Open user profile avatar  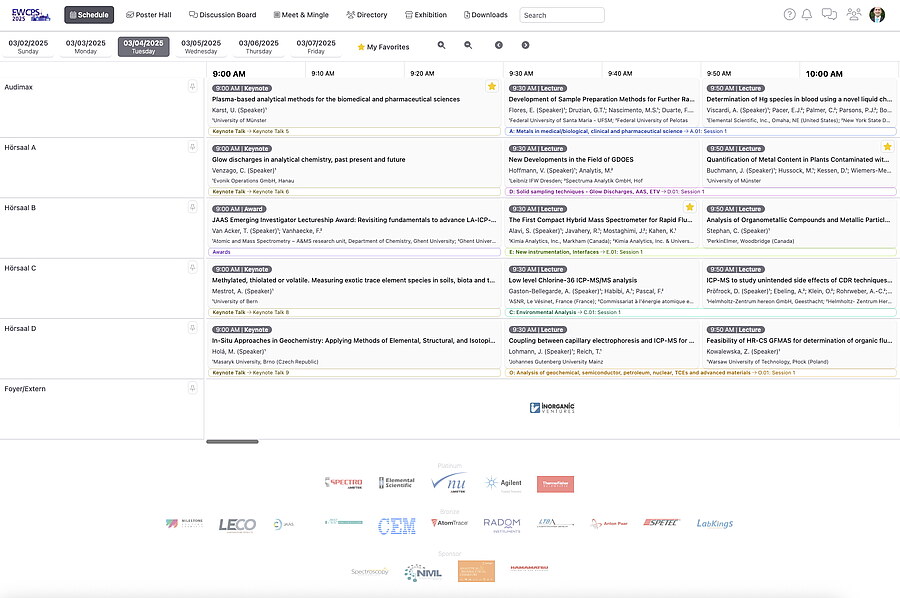876,15
